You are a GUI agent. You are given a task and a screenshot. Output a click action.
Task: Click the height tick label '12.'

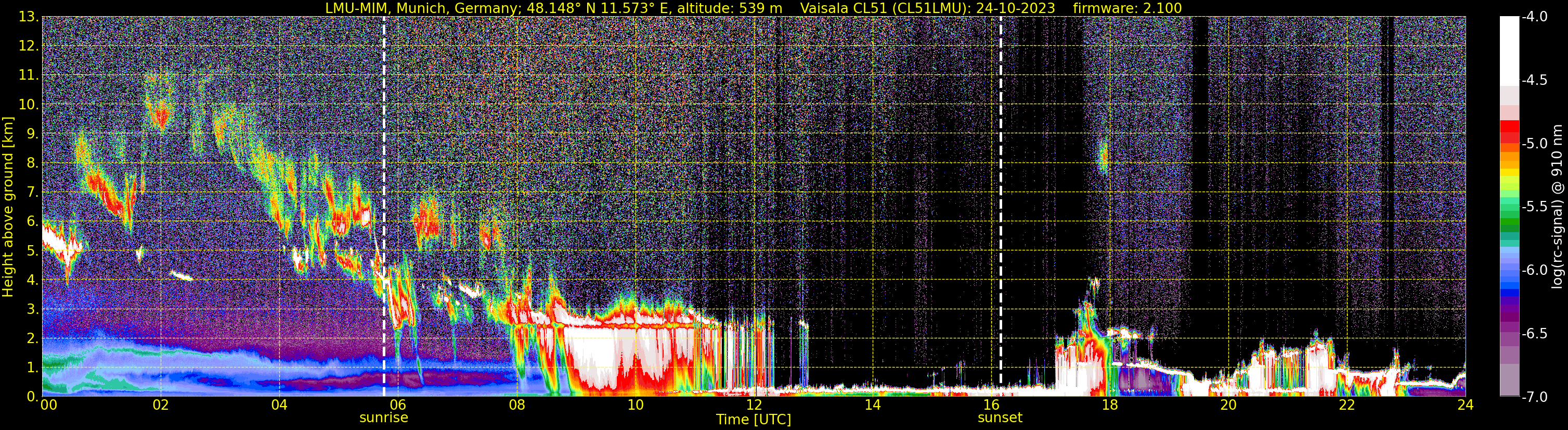29,46
